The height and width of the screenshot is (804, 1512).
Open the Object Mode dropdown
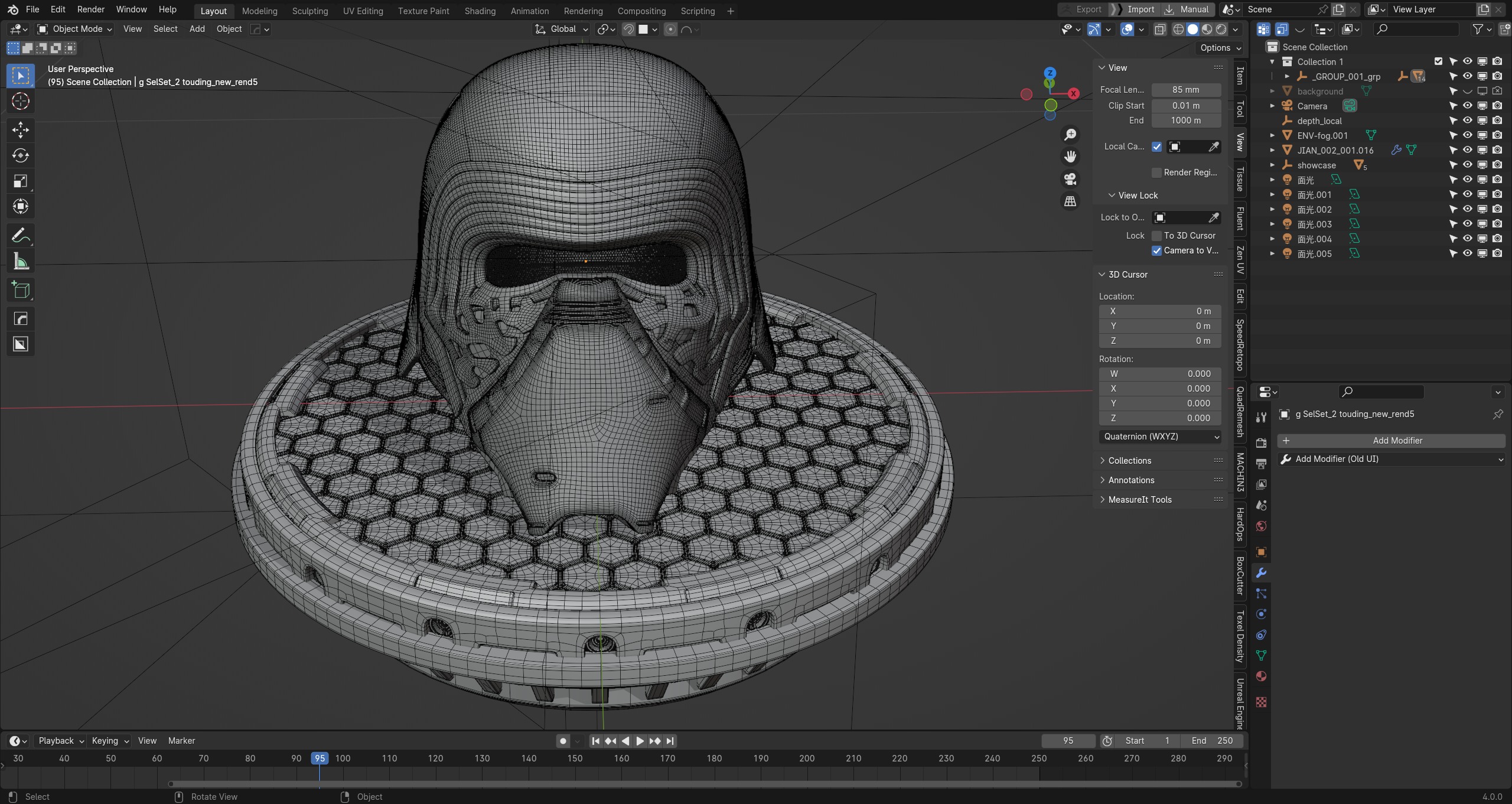[x=74, y=29]
